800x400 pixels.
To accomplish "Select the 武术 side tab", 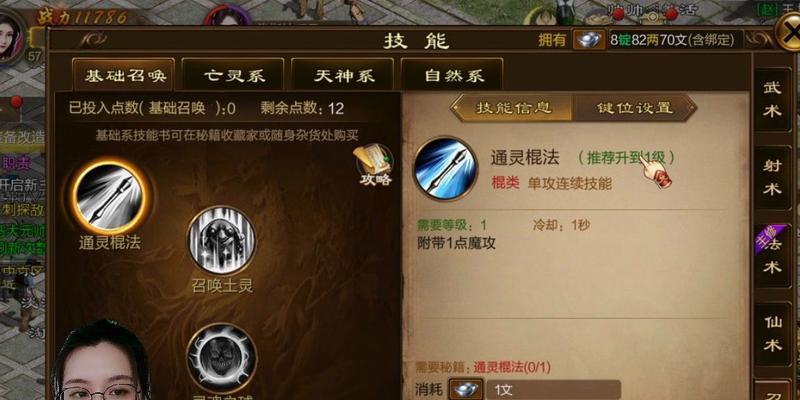I will point(772,99).
